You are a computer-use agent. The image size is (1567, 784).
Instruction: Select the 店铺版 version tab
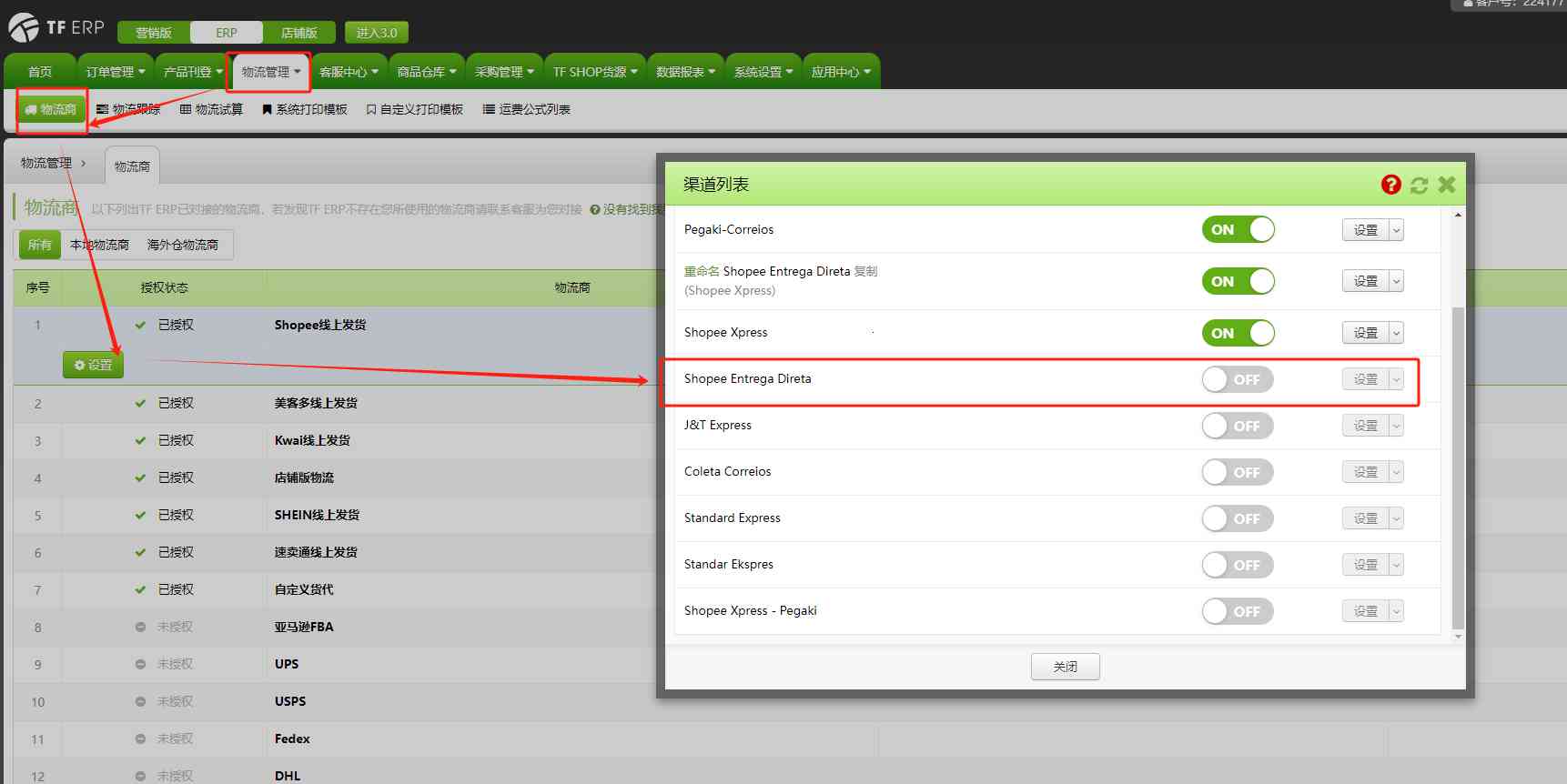298,33
